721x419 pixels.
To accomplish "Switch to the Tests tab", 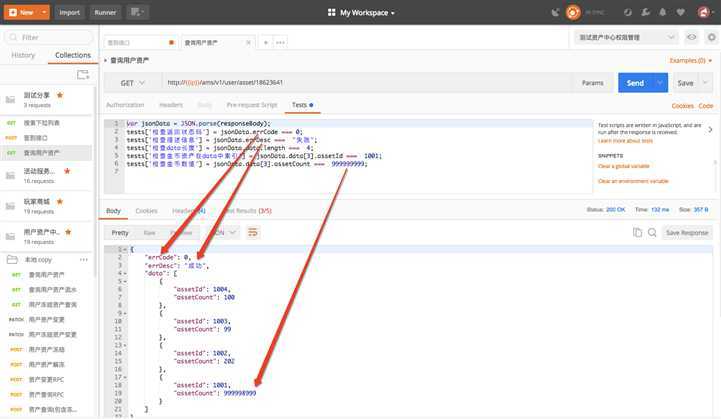I will point(302,105).
